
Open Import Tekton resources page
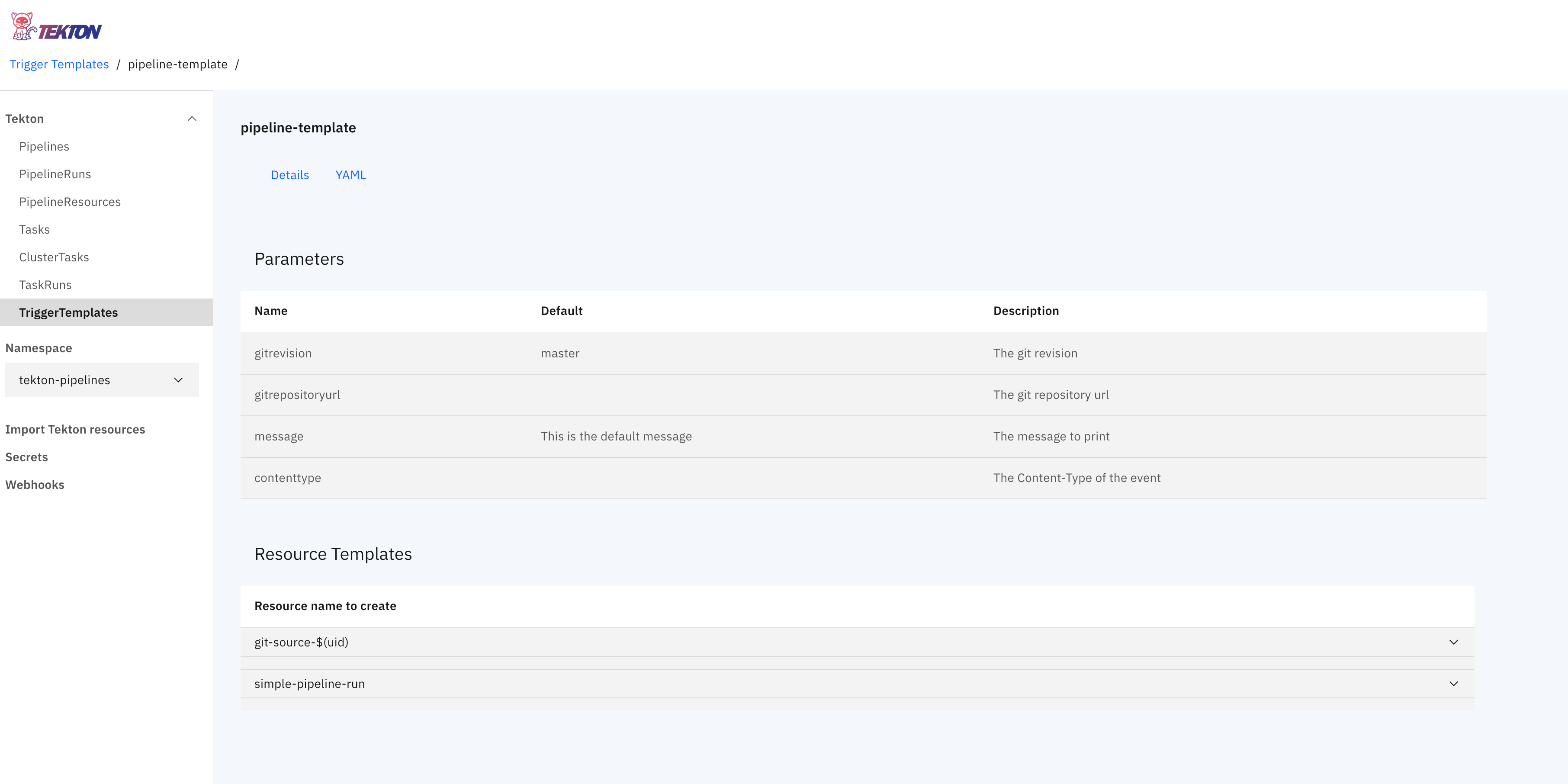75,429
